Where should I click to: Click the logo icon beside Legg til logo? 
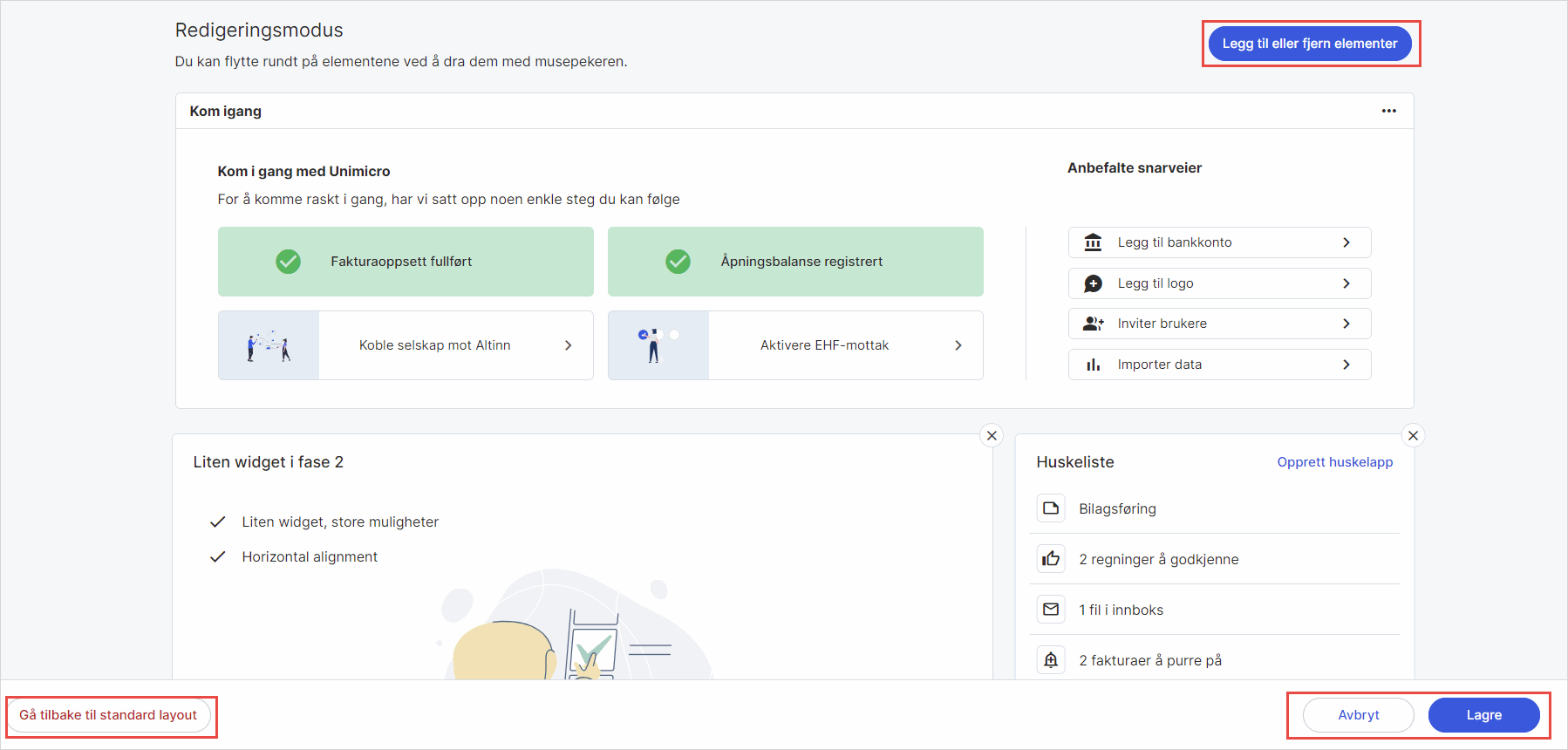(x=1093, y=283)
